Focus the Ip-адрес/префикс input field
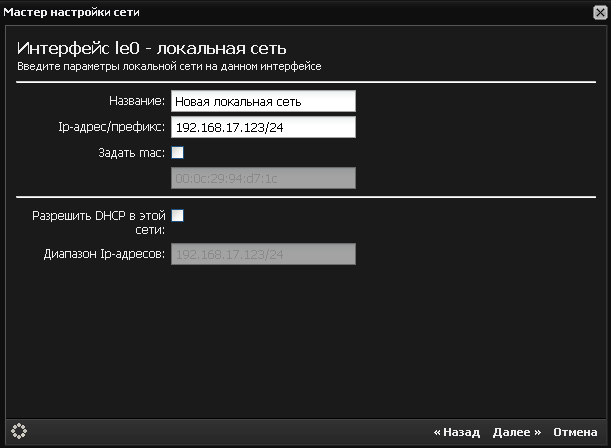 tap(263, 127)
